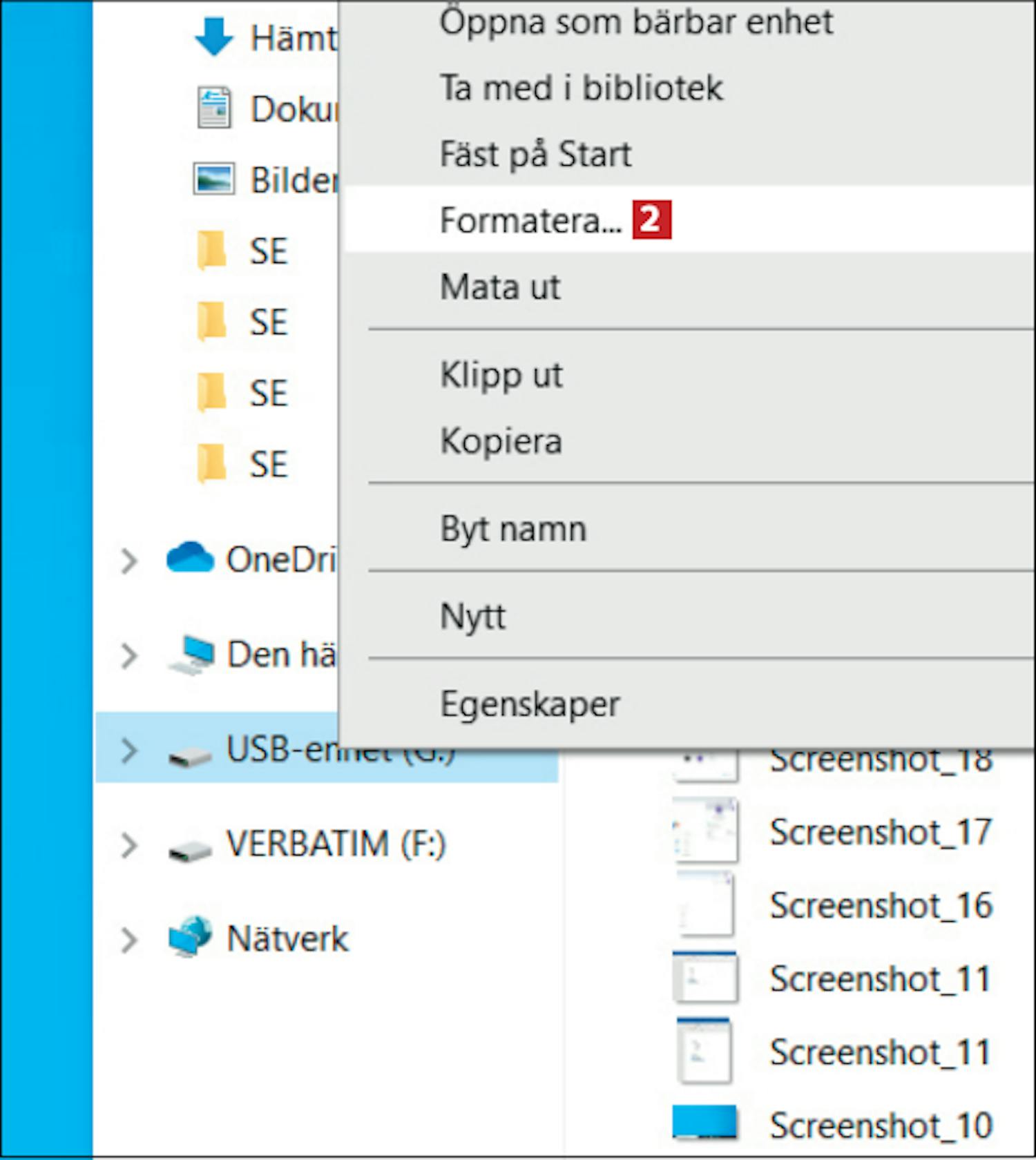
Task: Click the Dokument folder icon
Action: point(214,108)
